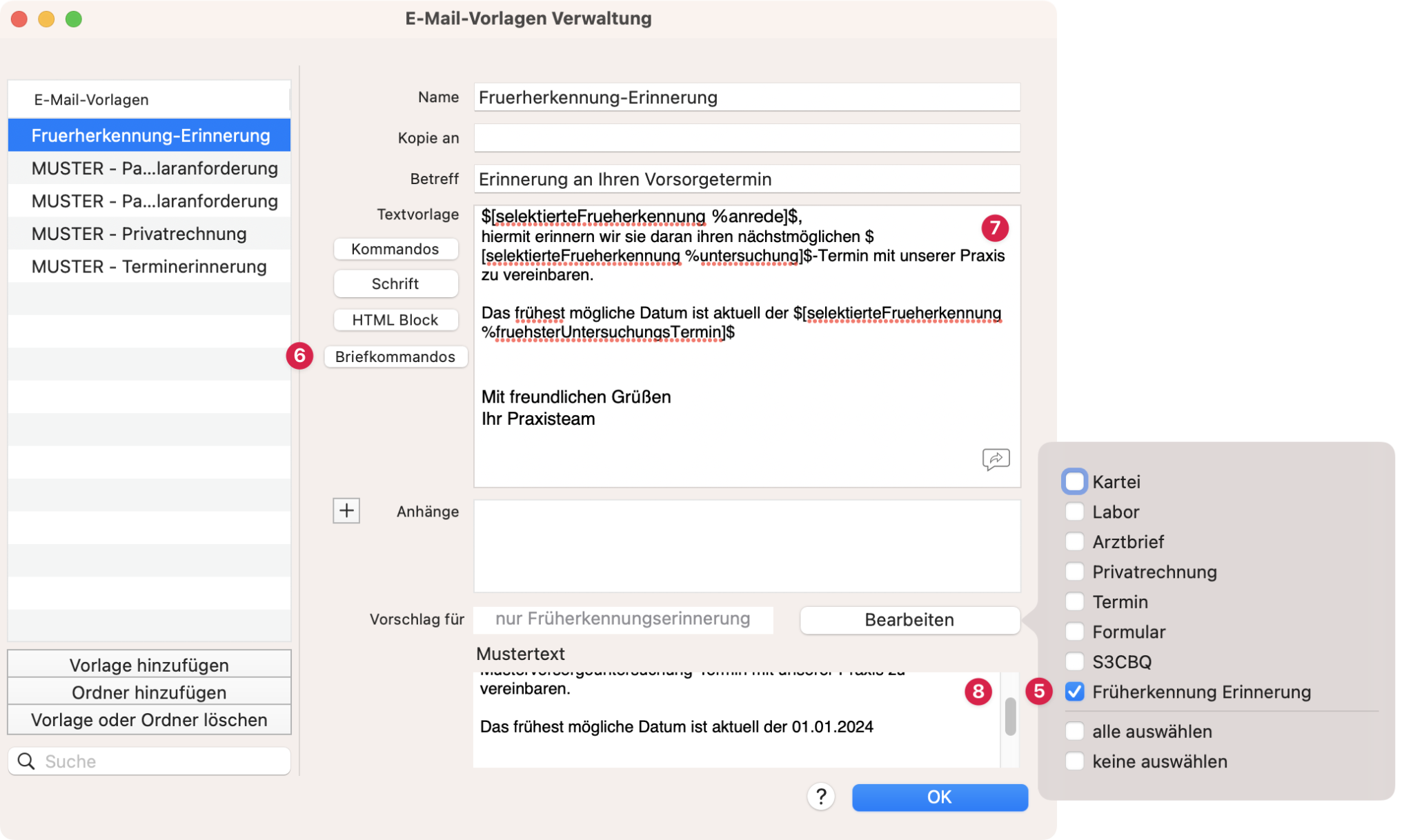Image resolution: width=1413 pixels, height=840 pixels.
Task: Confirm with the OK button
Action: 940,797
